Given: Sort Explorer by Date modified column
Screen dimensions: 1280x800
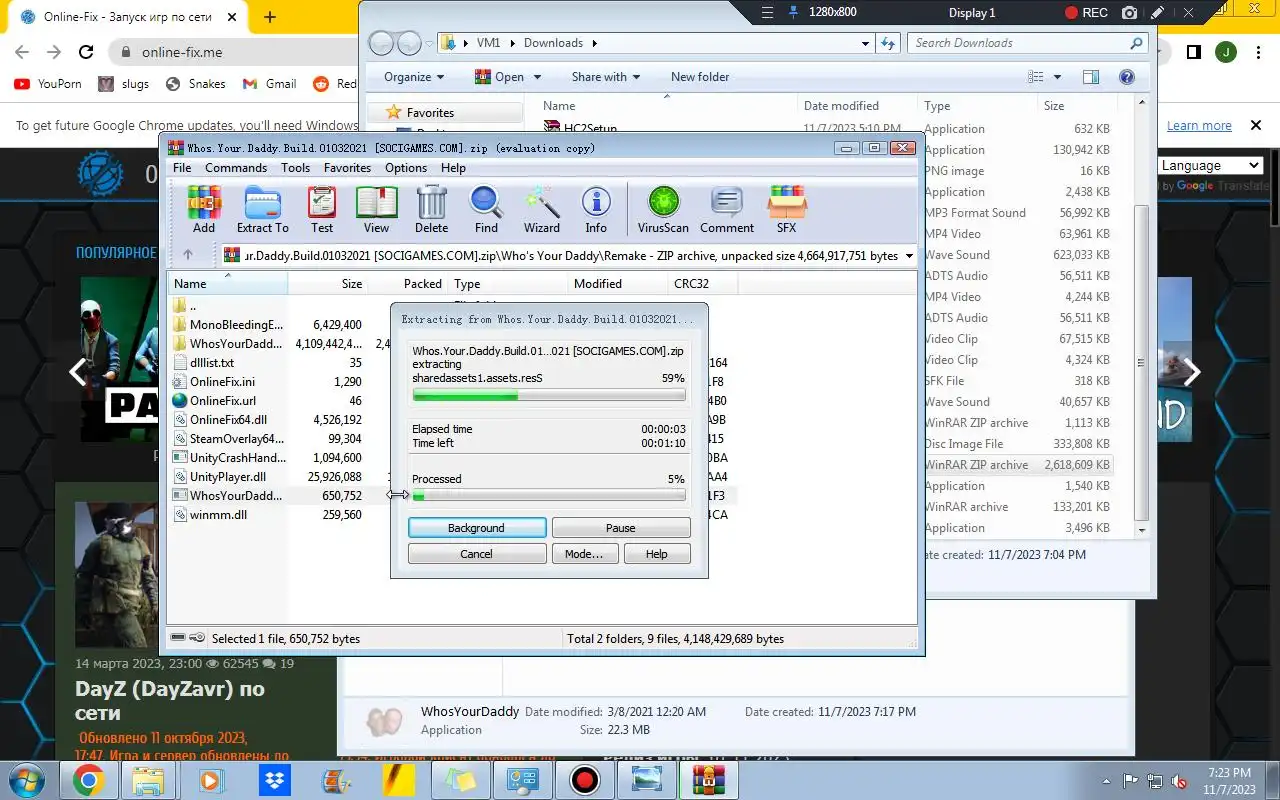Looking at the screenshot, I should 857,106.
